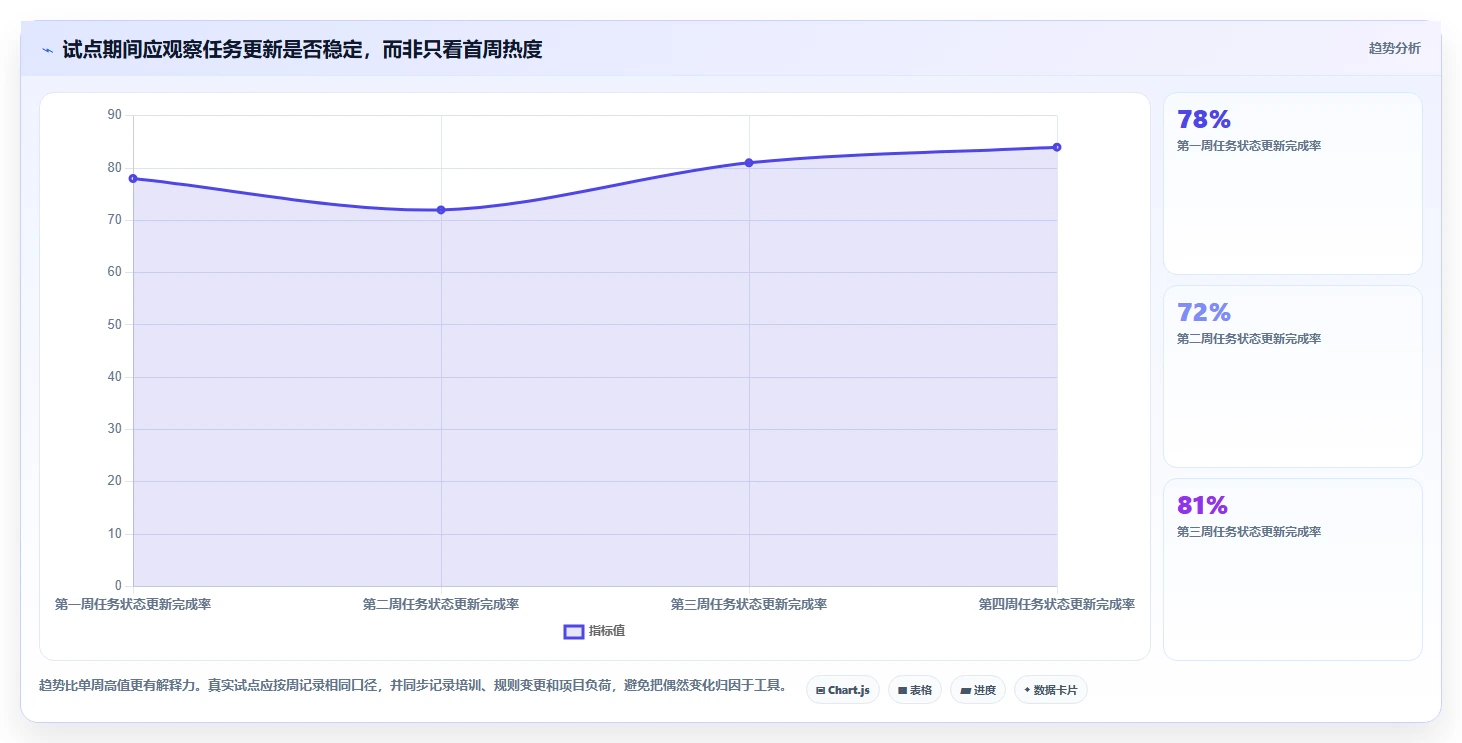This screenshot has height=743, width=1462.
Task: Click the first-week data point on the line
Action: pyautogui.click(x=133, y=178)
